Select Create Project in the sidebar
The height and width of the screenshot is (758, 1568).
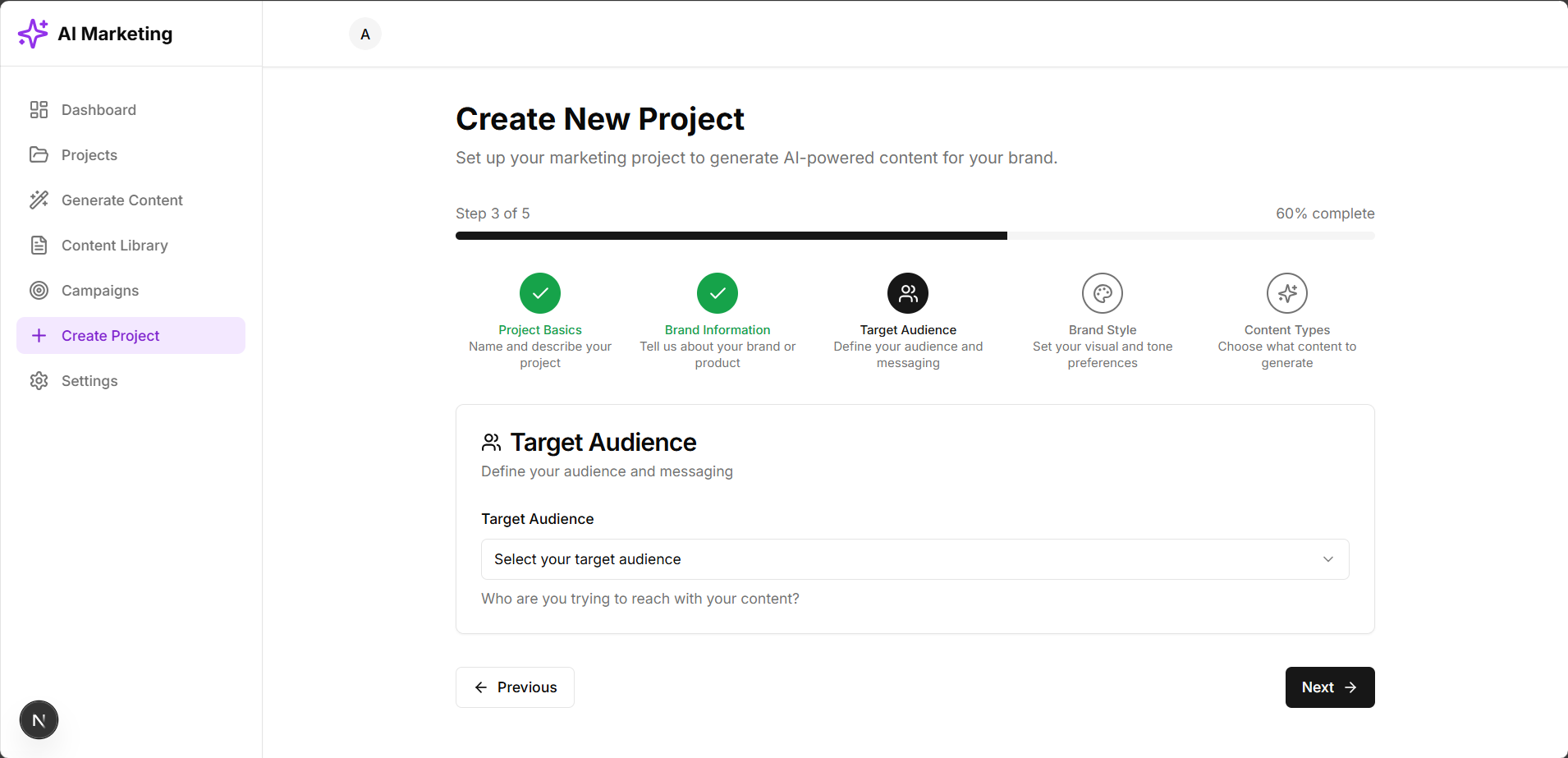tap(131, 336)
